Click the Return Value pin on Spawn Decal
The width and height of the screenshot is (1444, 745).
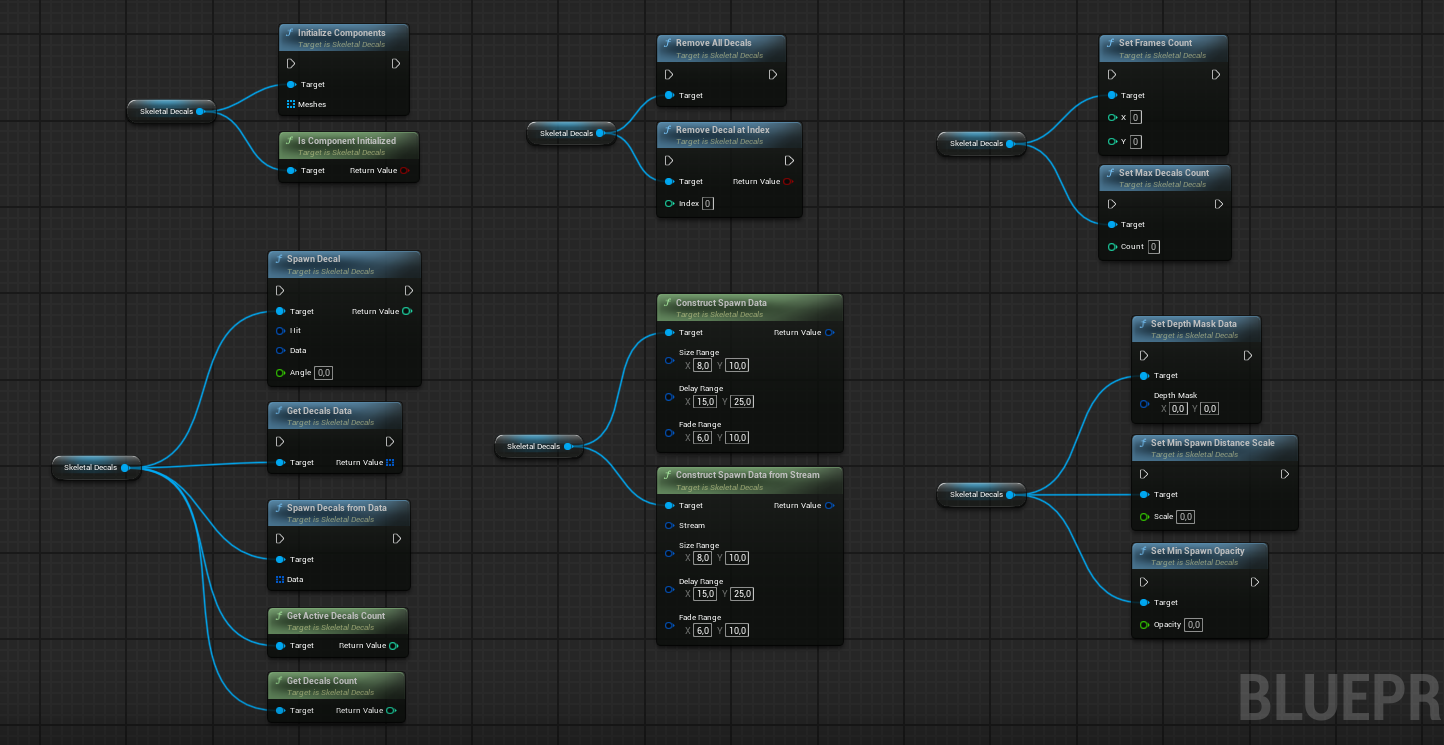coord(406,311)
